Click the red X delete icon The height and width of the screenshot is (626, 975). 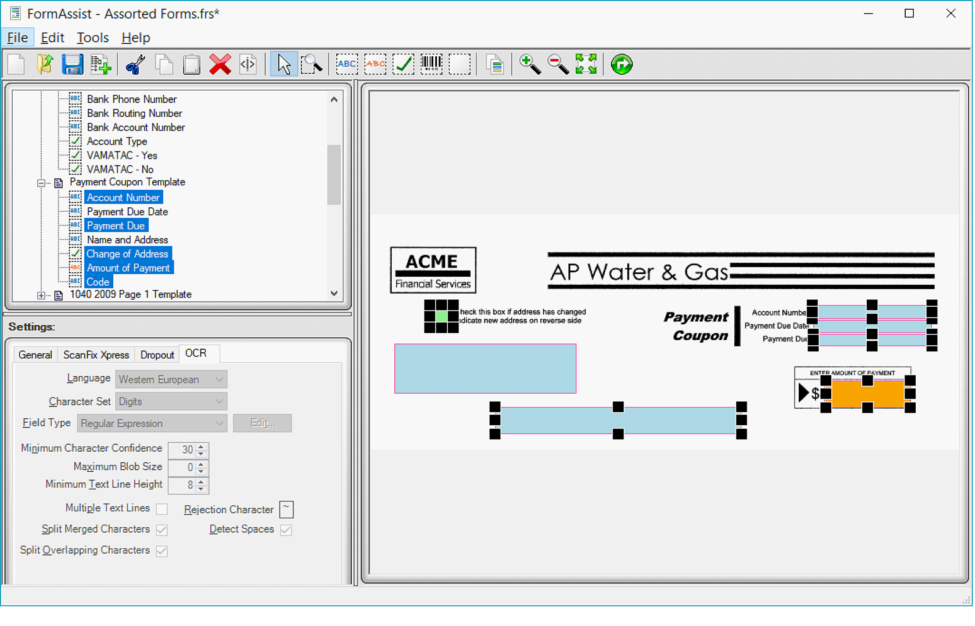click(220, 65)
